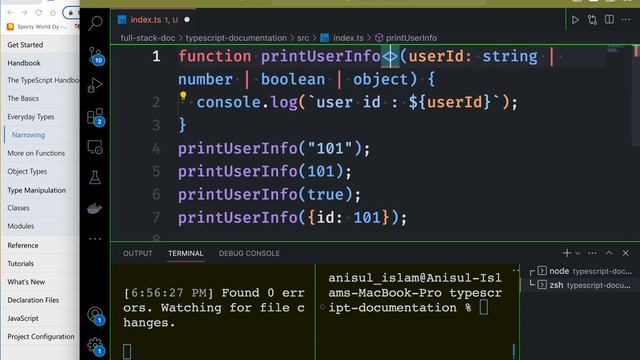The width and height of the screenshot is (640, 360).
Task: Show additional views ellipsis in activity bar
Action: click(x=95, y=239)
